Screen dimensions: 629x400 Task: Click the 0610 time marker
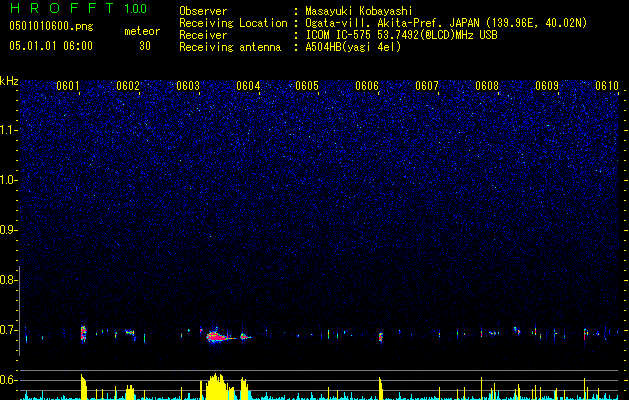click(x=607, y=86)
